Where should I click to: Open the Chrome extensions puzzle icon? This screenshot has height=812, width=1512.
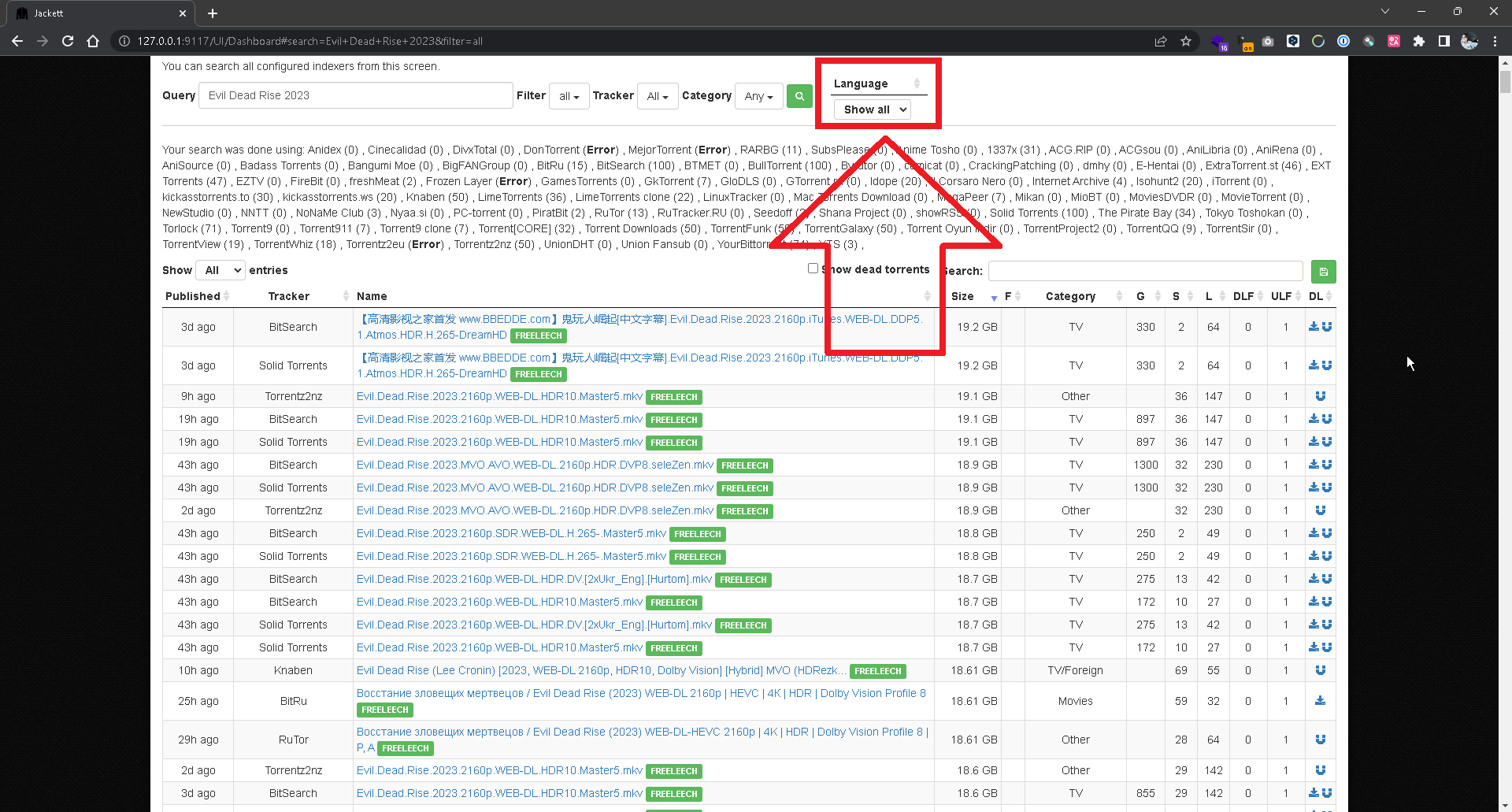(x=1418, y=41)
